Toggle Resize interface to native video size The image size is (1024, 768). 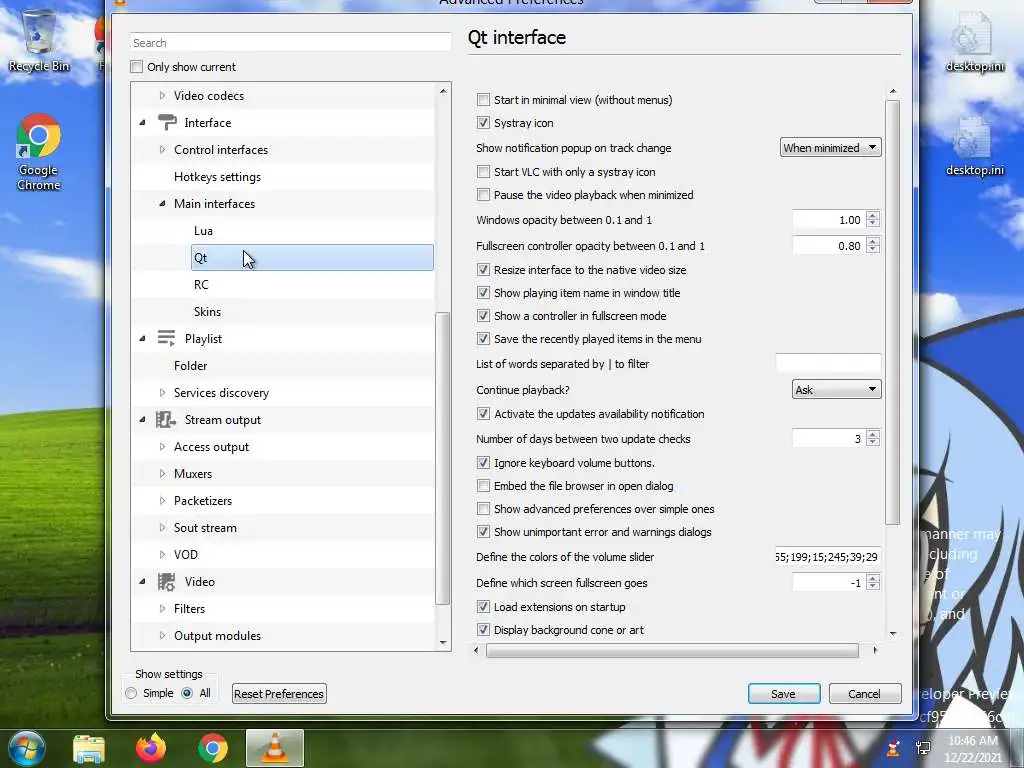point(483,270)
